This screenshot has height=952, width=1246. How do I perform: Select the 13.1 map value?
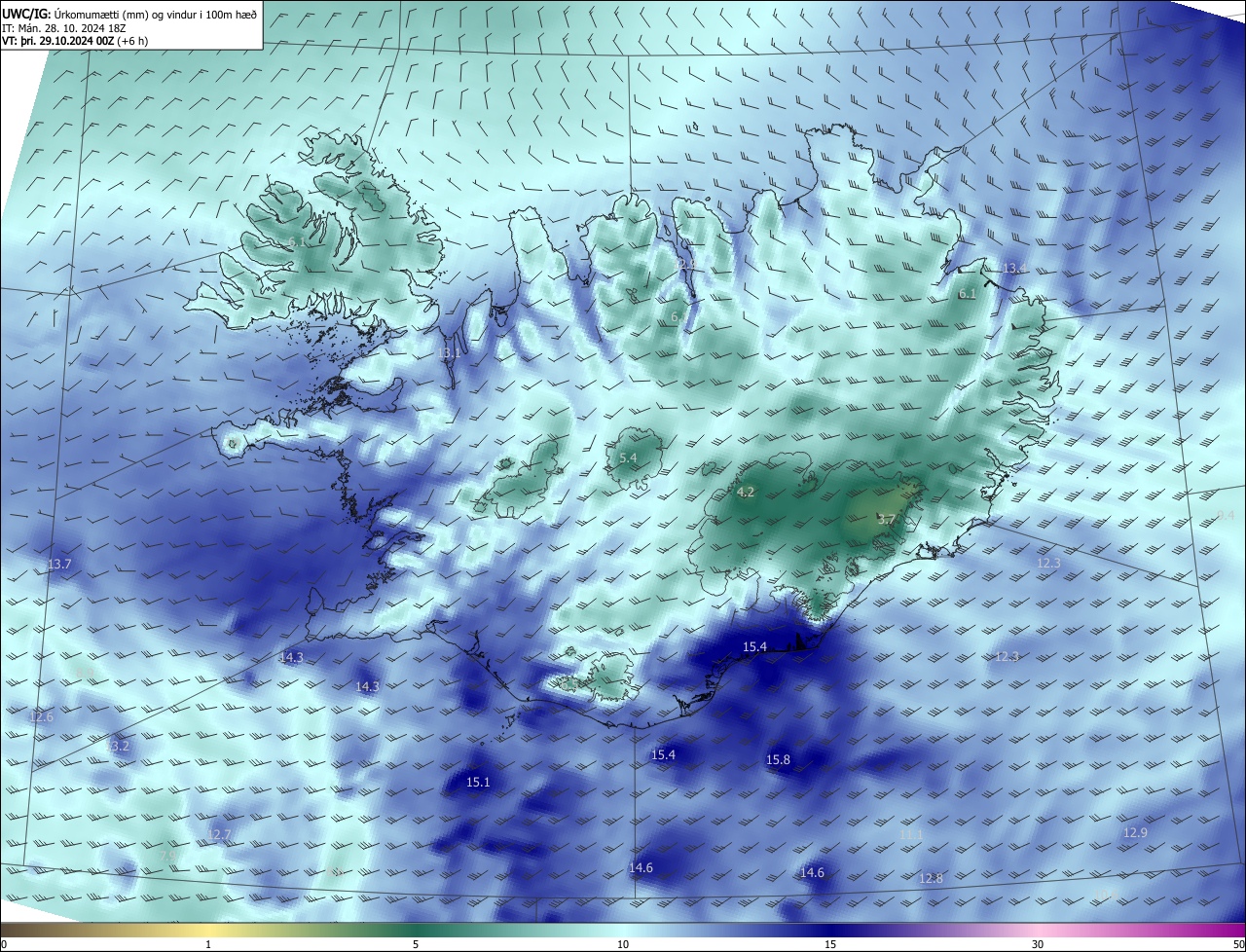pyautogui.click(x=449, y=352)
